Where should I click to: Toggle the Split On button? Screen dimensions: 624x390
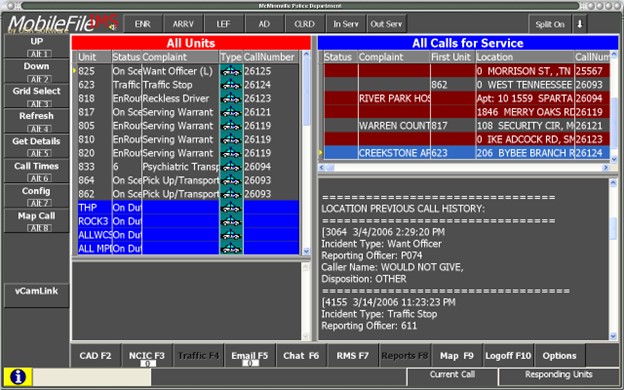click(550, 24)
